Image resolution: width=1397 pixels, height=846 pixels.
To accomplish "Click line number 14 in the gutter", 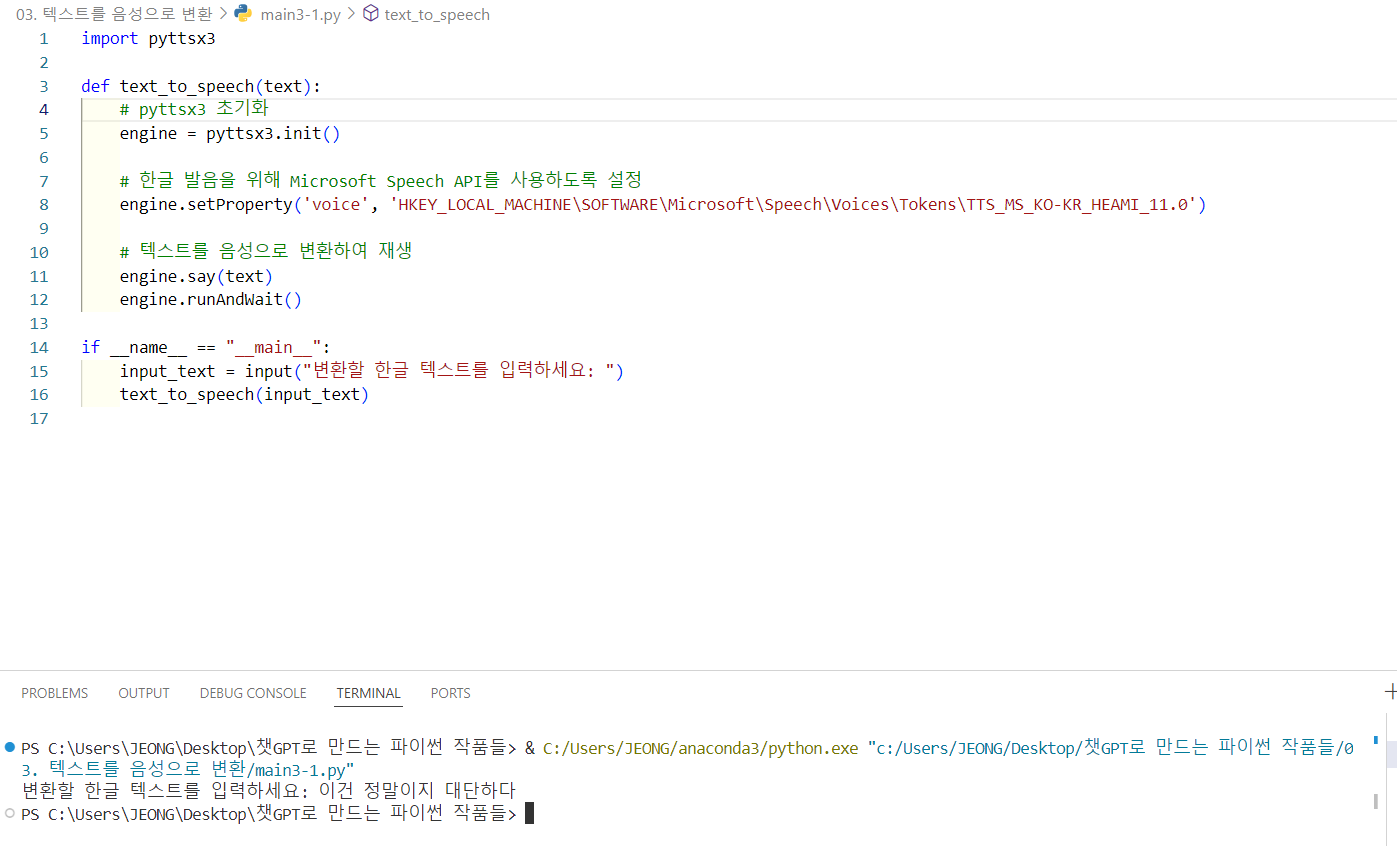I will pyautogui.click(x=39, y=348).
